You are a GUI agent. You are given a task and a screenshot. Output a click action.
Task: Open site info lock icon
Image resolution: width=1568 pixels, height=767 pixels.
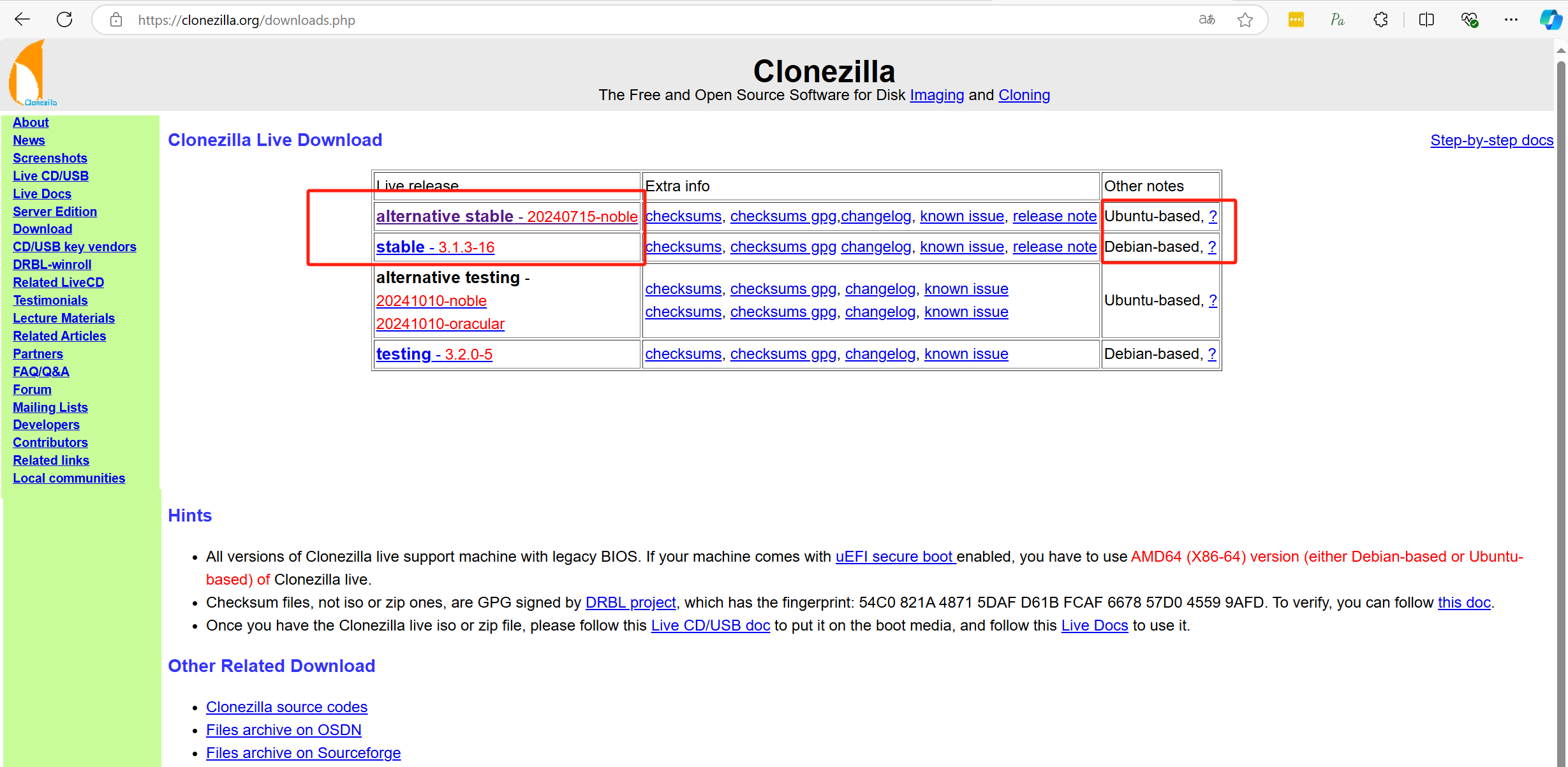pos(116,20)
